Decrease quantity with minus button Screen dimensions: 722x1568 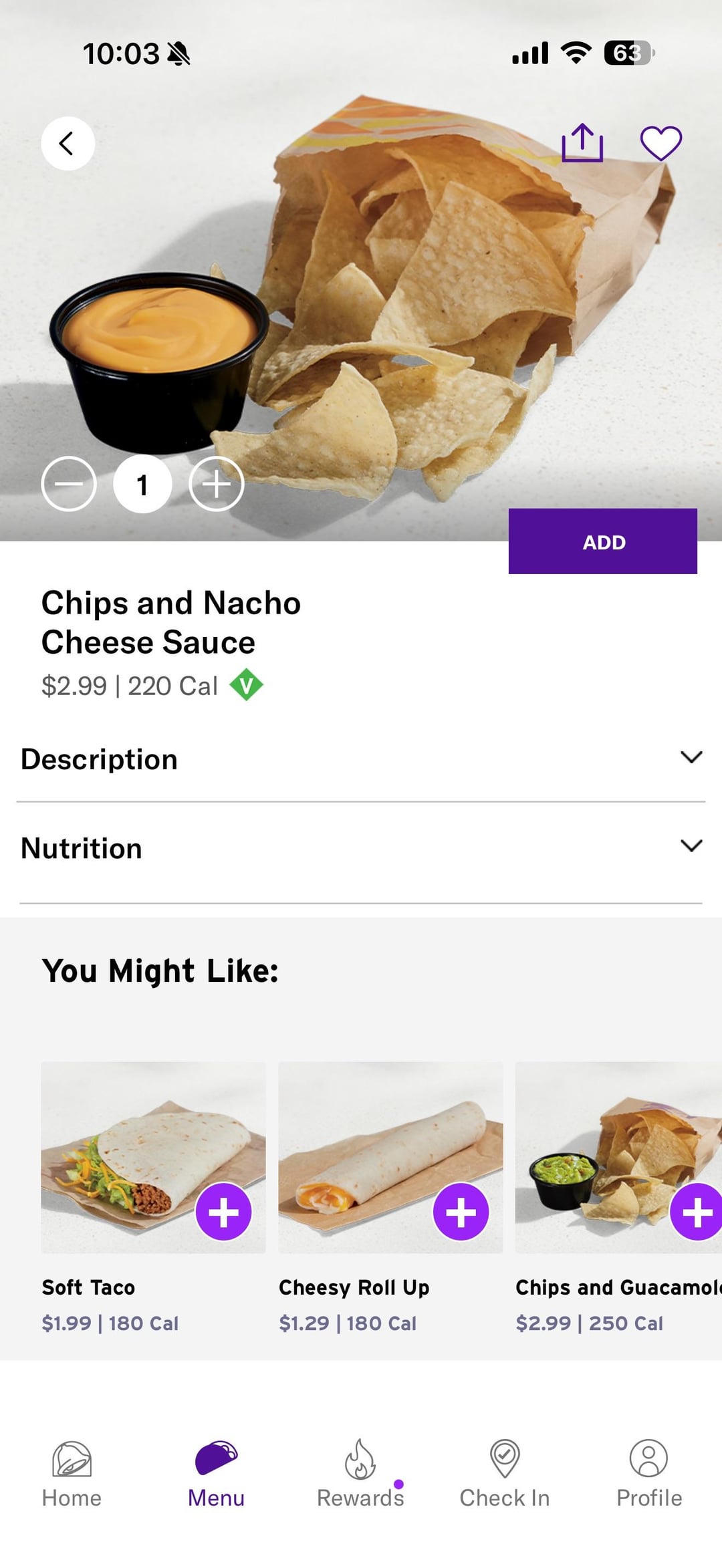pyautogui.click(x=69, y=484)
